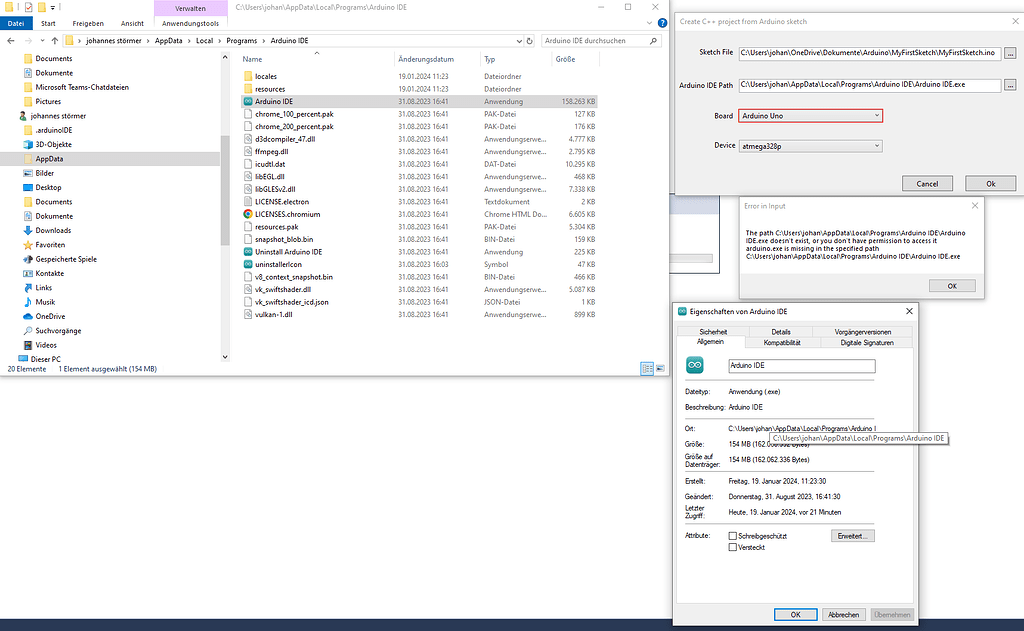Open OneDrive in the navigation pane

50,317
